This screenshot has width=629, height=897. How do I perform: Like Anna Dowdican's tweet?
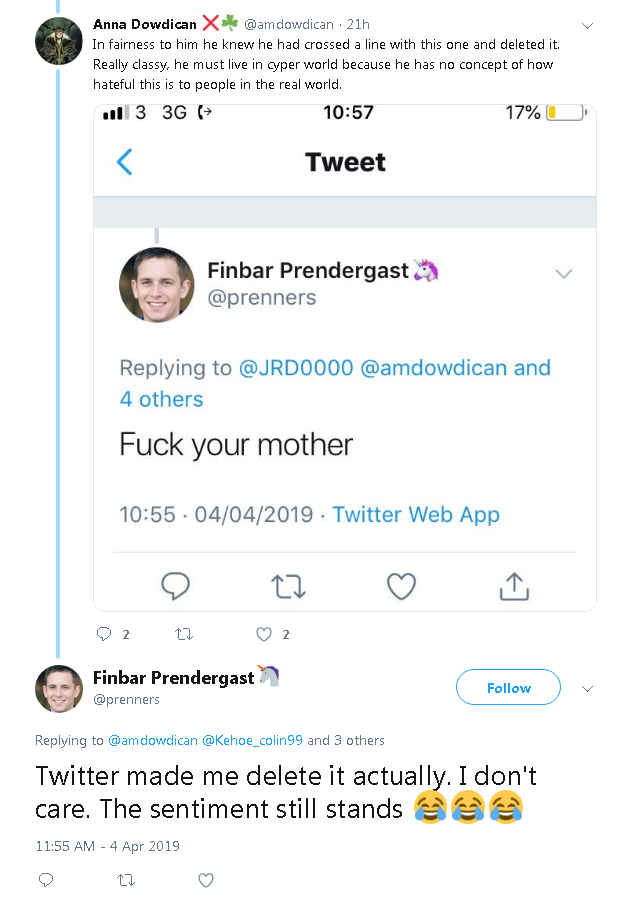tap(264, 634)
